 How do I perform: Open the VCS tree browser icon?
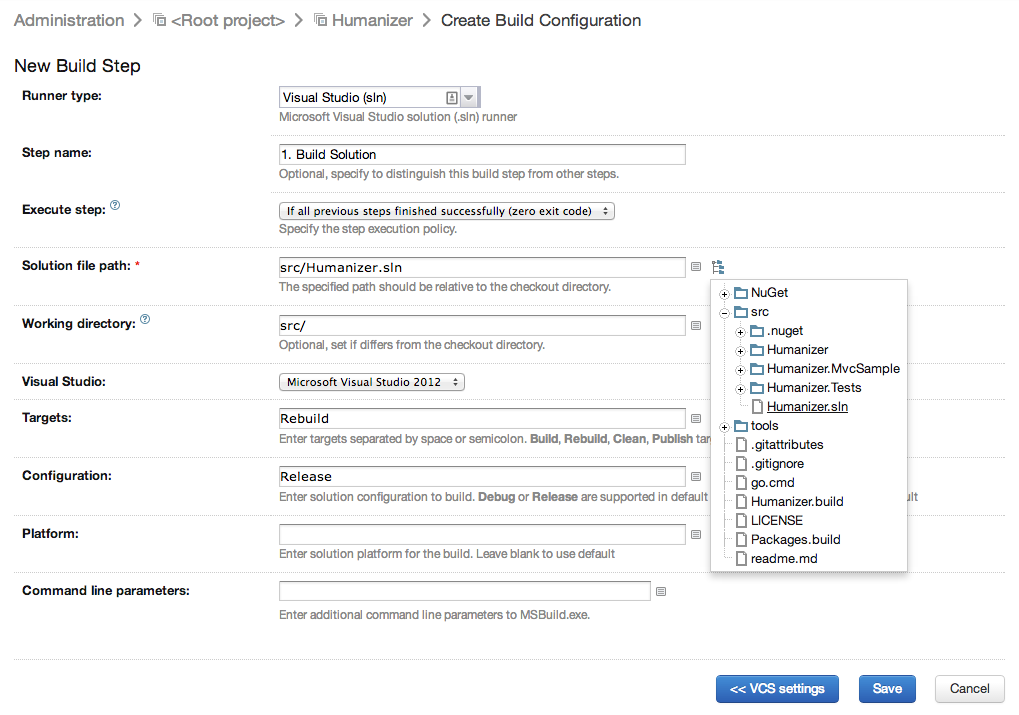717,267
